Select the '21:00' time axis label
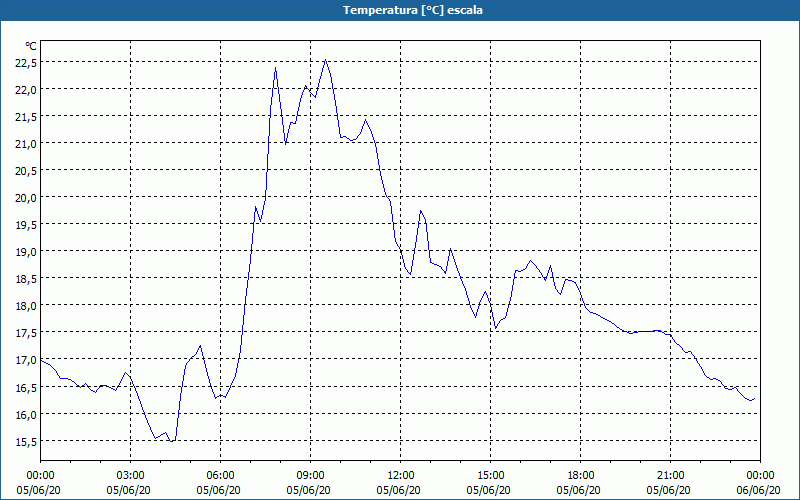The height and width of the screenshot is (500, 800). [670, 476]
